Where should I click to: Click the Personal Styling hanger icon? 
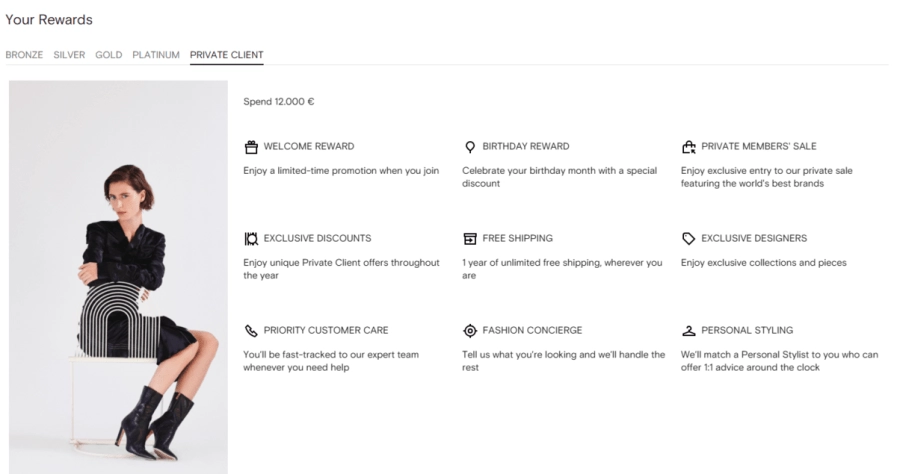coord(688,331)
